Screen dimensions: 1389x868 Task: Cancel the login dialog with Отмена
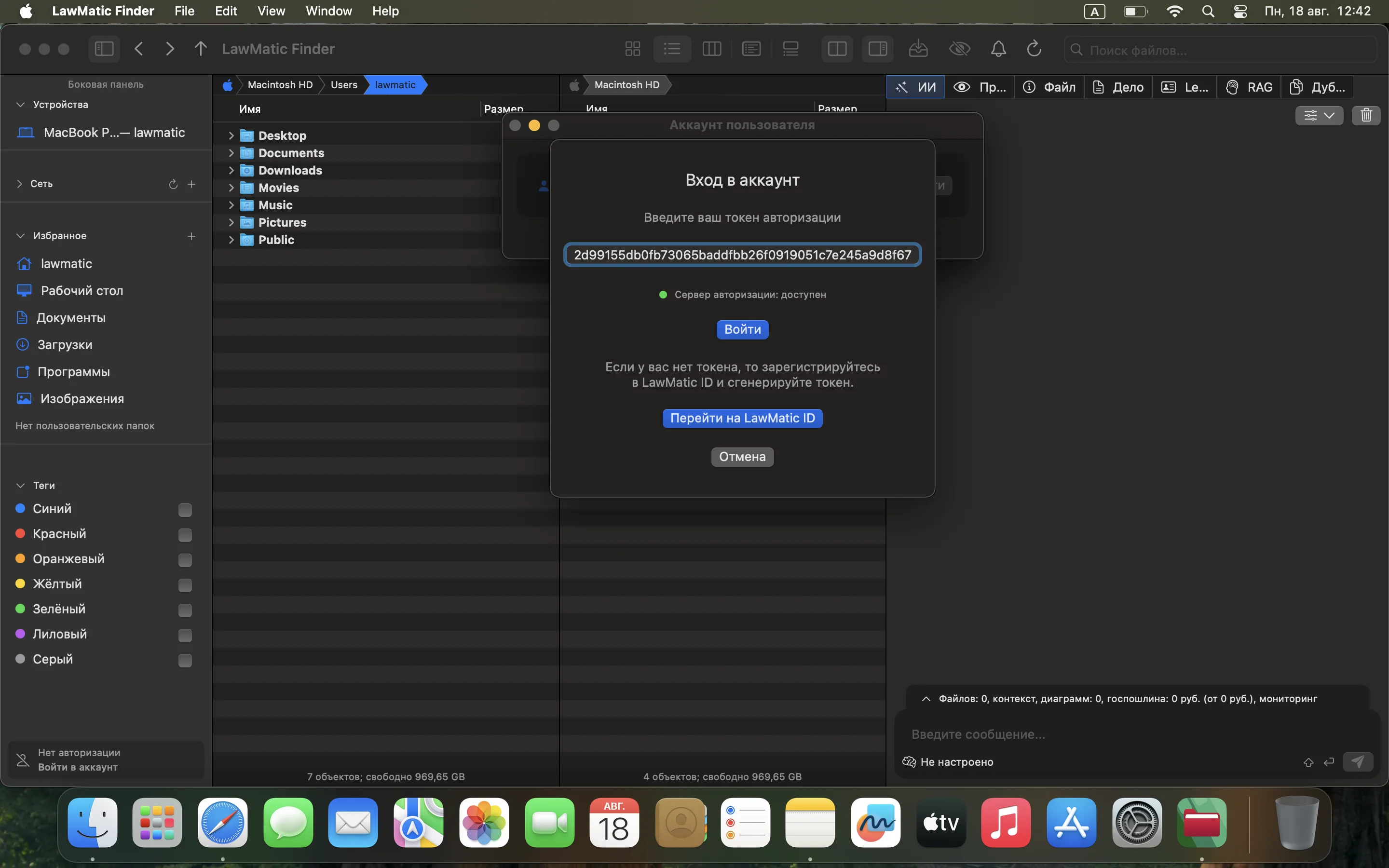point(742,457)
